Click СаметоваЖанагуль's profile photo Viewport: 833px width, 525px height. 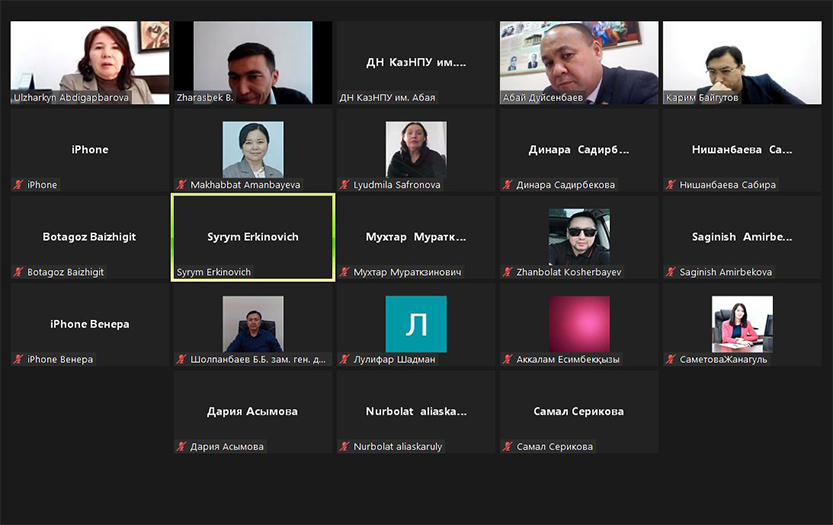pyautogui.click(x=742, y=324)
